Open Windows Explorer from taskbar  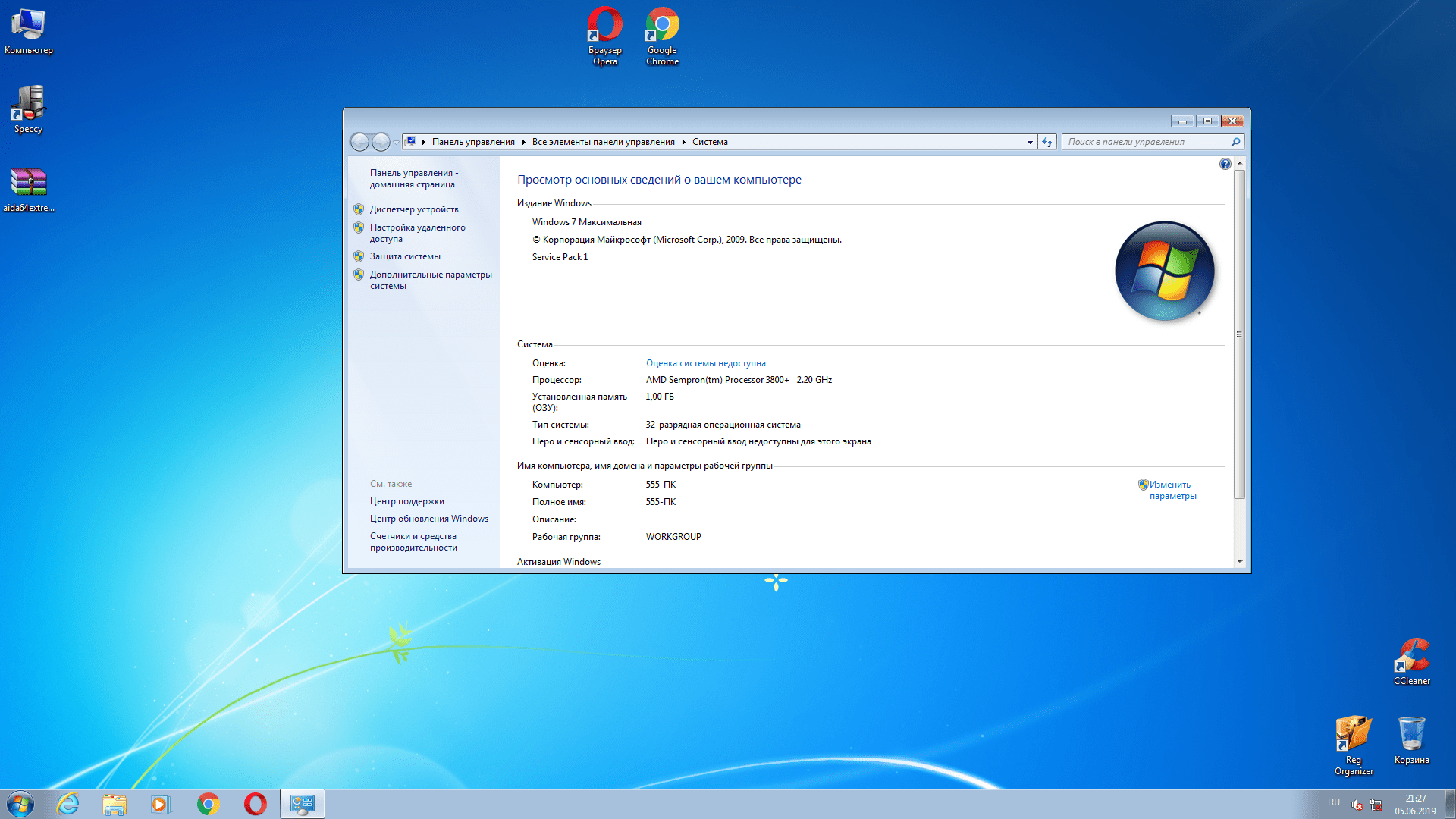tap(115, 804)
